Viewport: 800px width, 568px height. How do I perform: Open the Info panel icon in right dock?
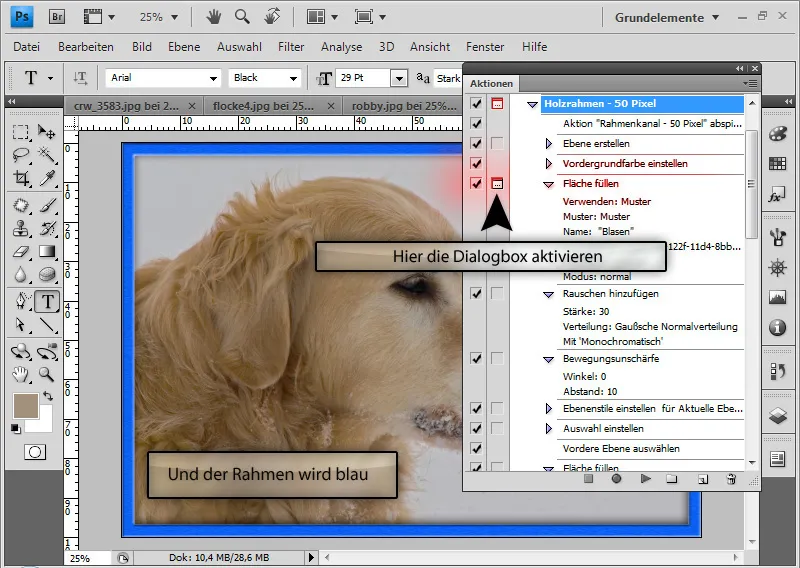point(777,327)
